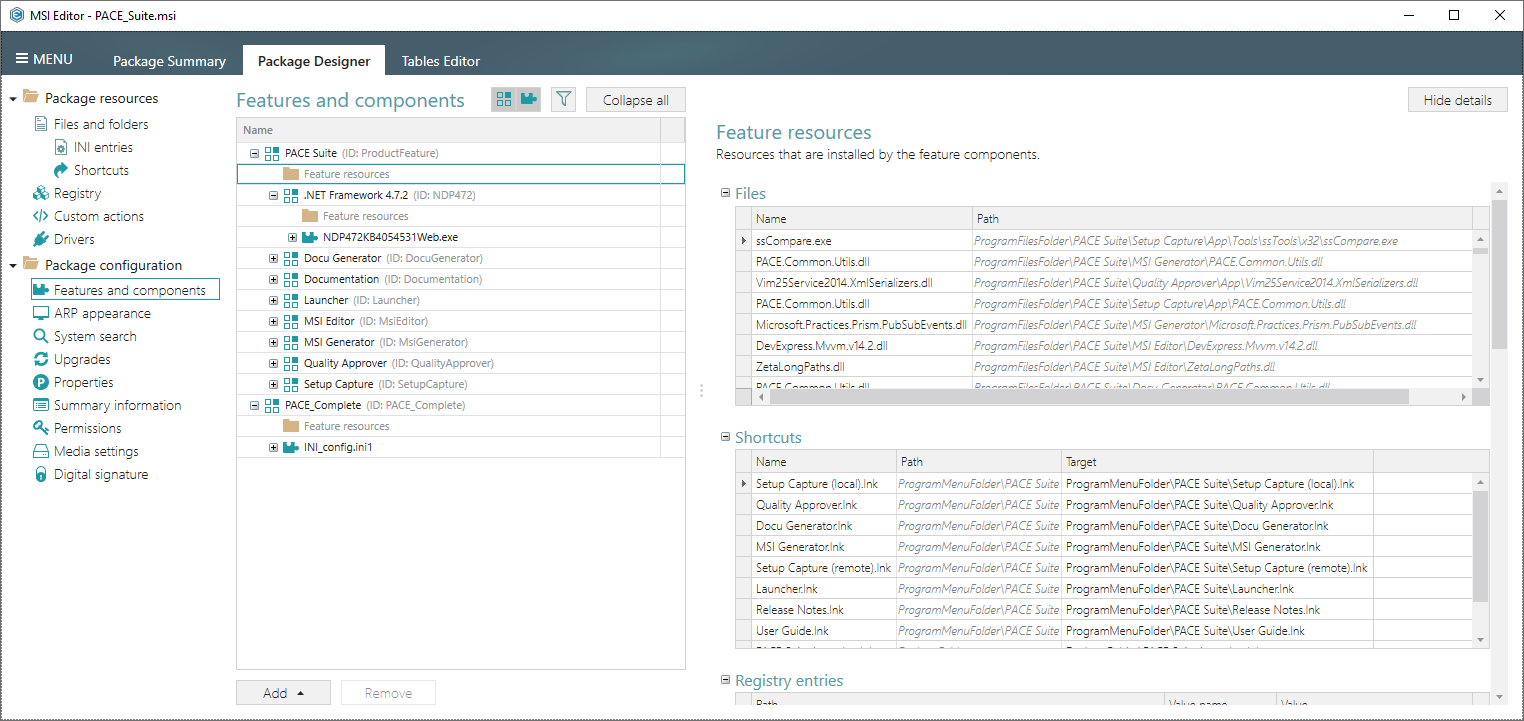Click the ARP appearance monitor icon
This screenshot has height=721, width=1524.
point(41,313)
